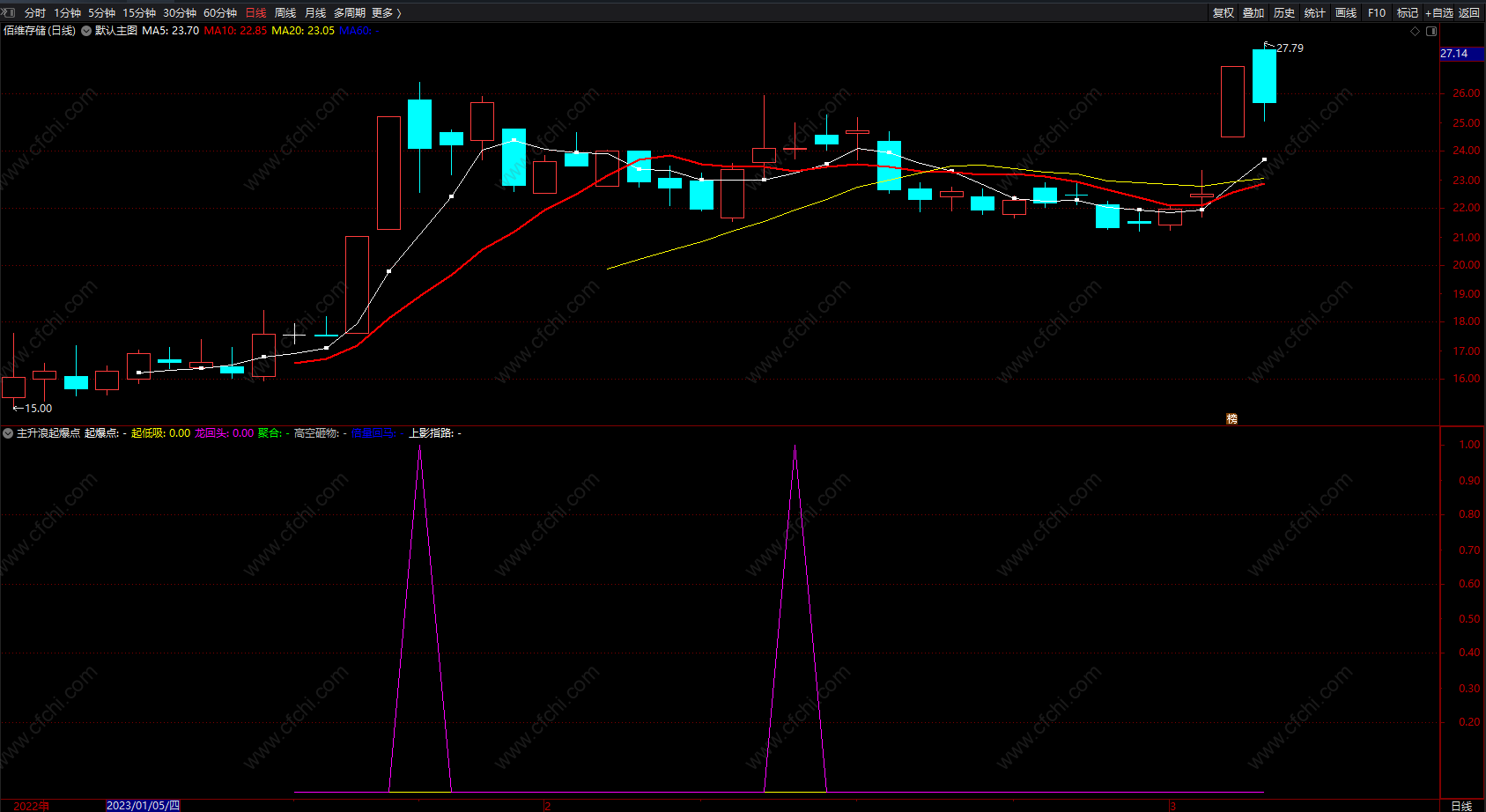The width and height of the screenshot is (1486, 812).
Task: Add stock with +自选 button
Action: pyautogui.click(x=1439, y=12)
